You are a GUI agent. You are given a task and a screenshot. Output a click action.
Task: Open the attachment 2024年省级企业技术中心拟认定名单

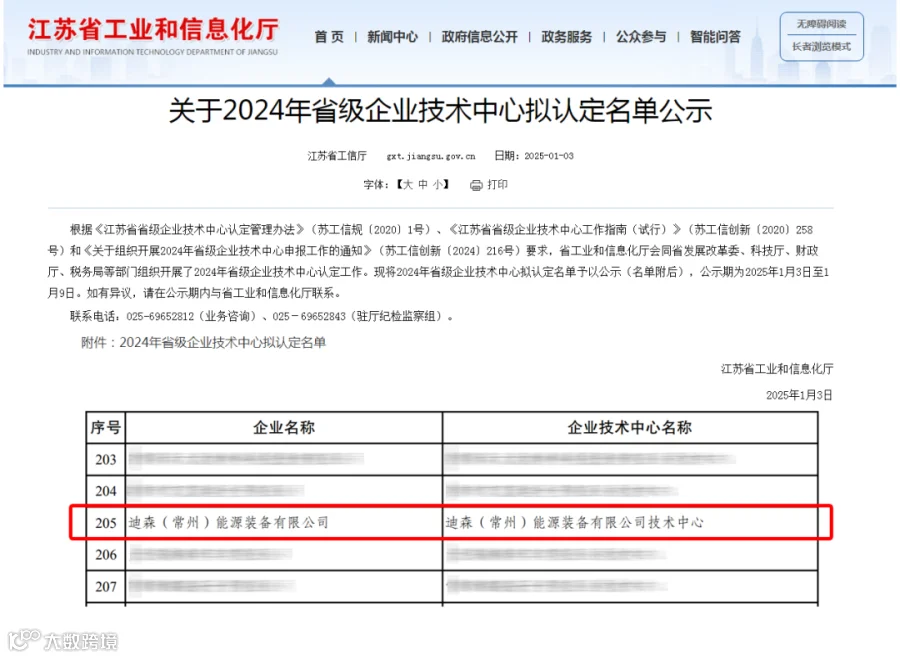click(223, 343)
